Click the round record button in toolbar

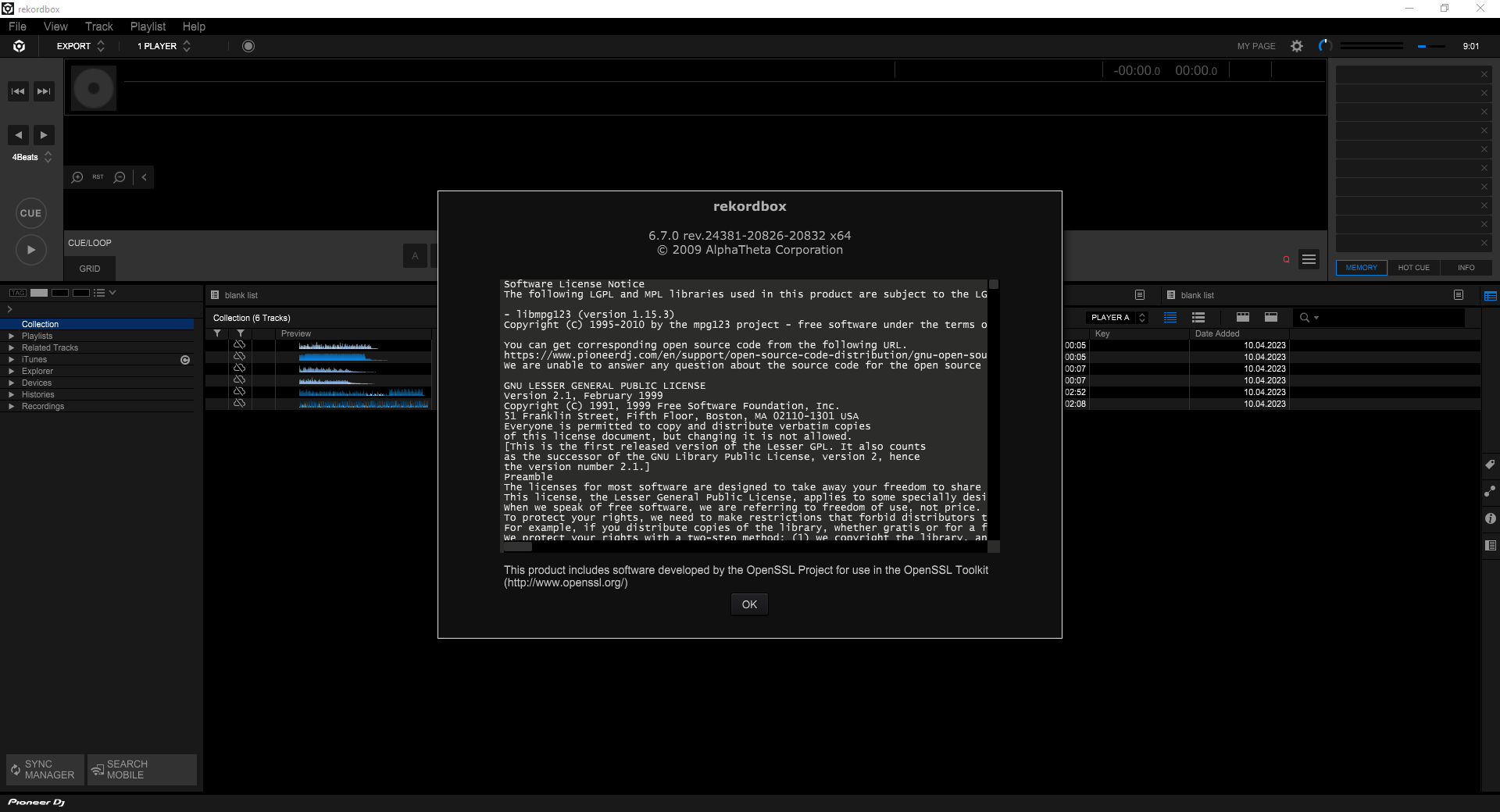(x=248, y=46)
